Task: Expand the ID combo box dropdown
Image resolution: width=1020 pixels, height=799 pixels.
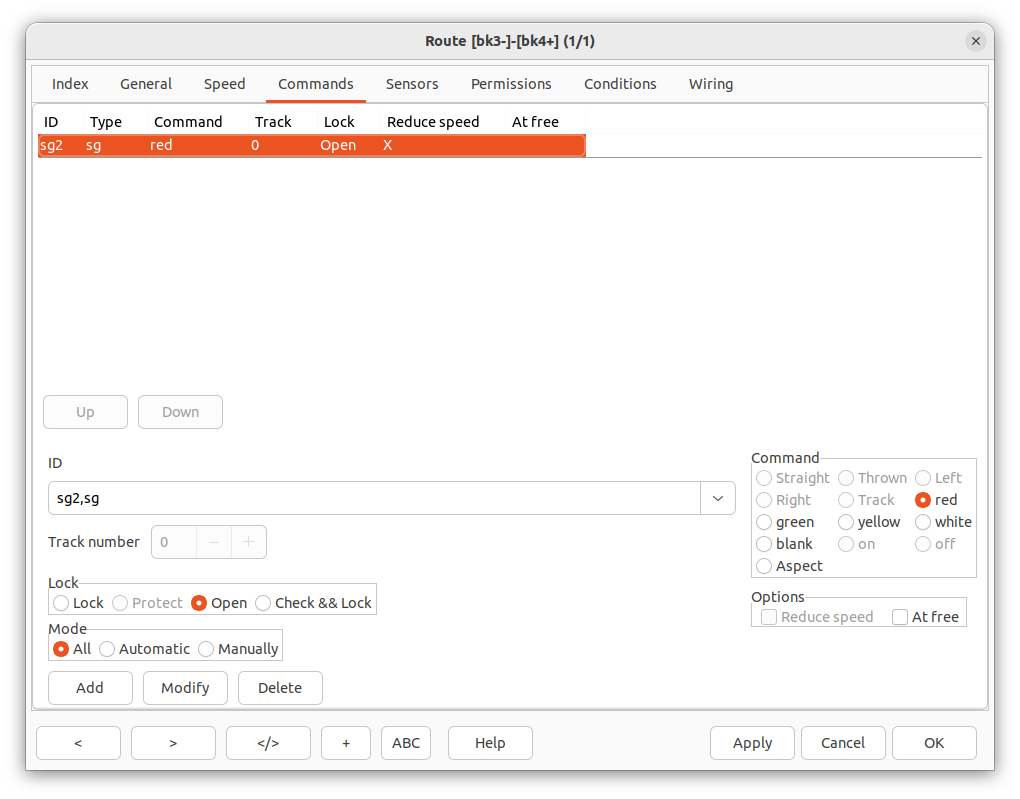Action: click(x=718, y=498)
